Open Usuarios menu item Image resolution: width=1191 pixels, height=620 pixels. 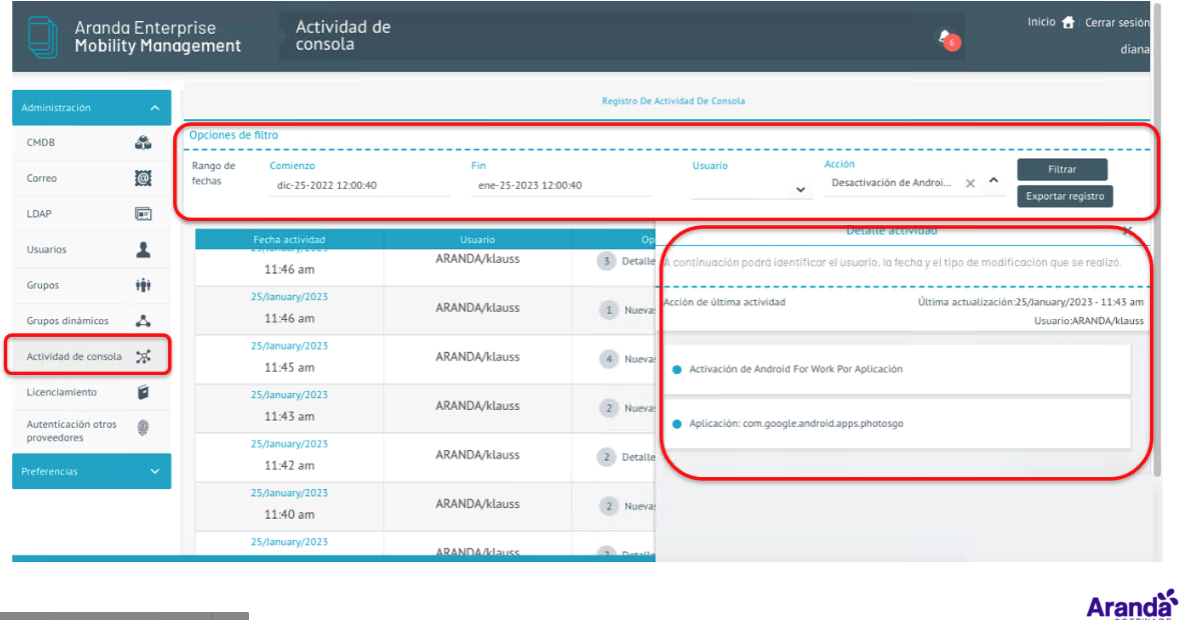[92, 249]
